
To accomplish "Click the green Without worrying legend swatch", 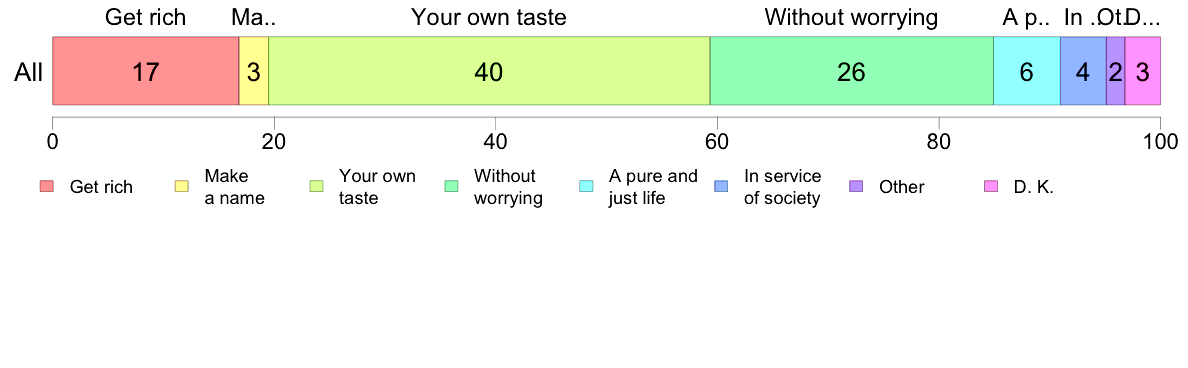I will coord(452,187).
